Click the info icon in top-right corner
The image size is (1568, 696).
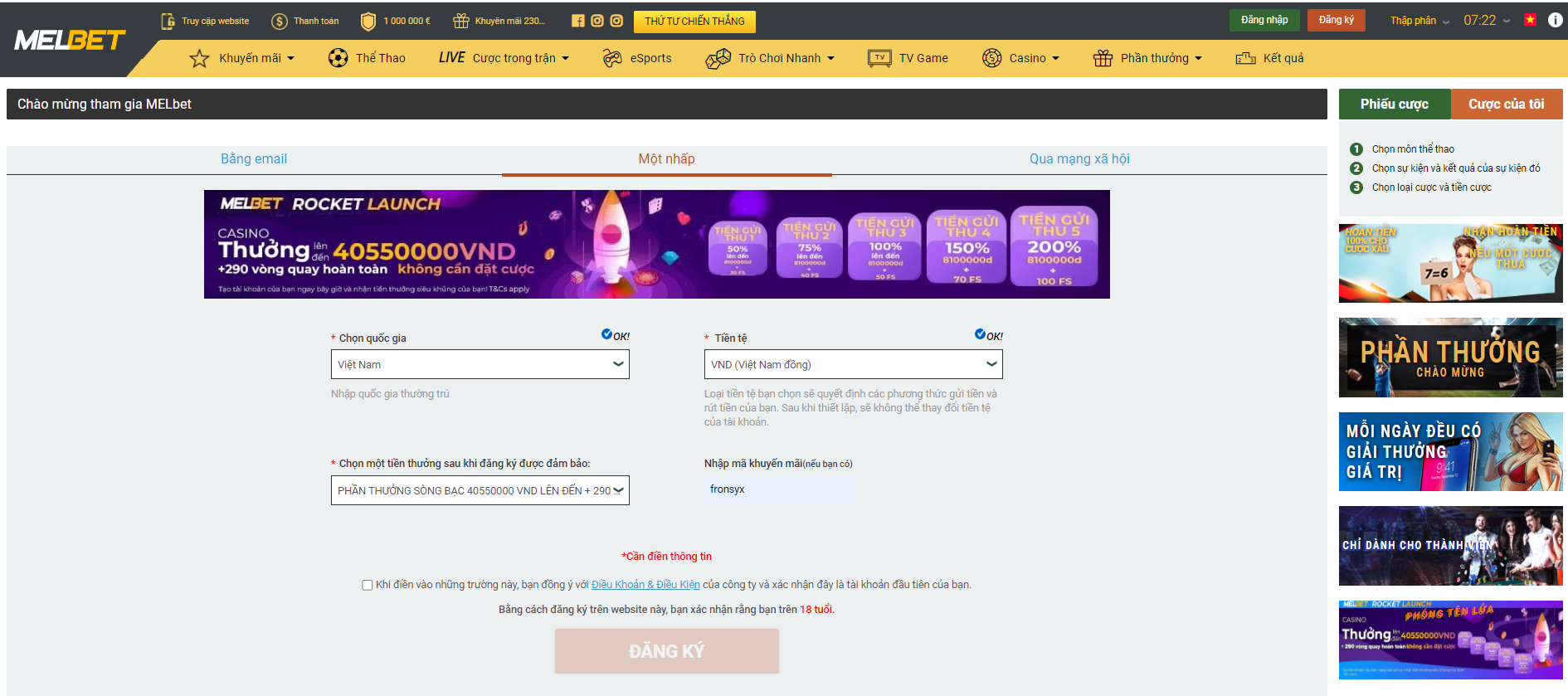tap(1555, 20)
